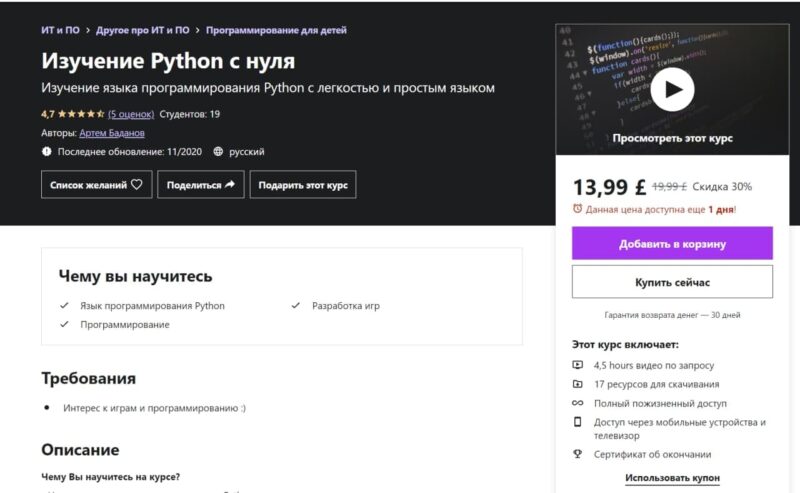Click the share arrow icon
800x493 pixels.
pyautogui.click(x=230, y=185)
